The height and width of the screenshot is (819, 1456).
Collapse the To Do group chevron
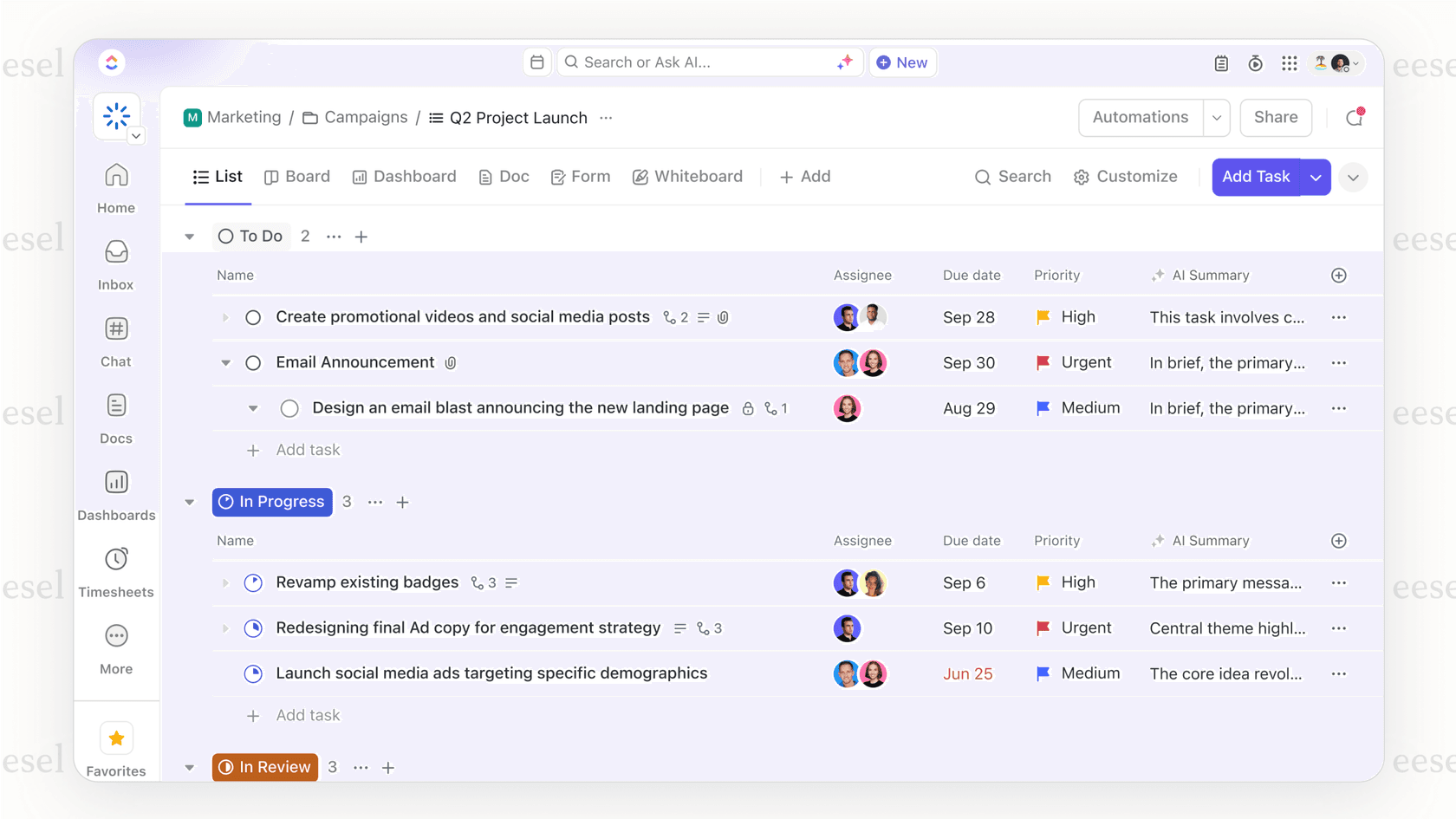[x=190, y=236]
